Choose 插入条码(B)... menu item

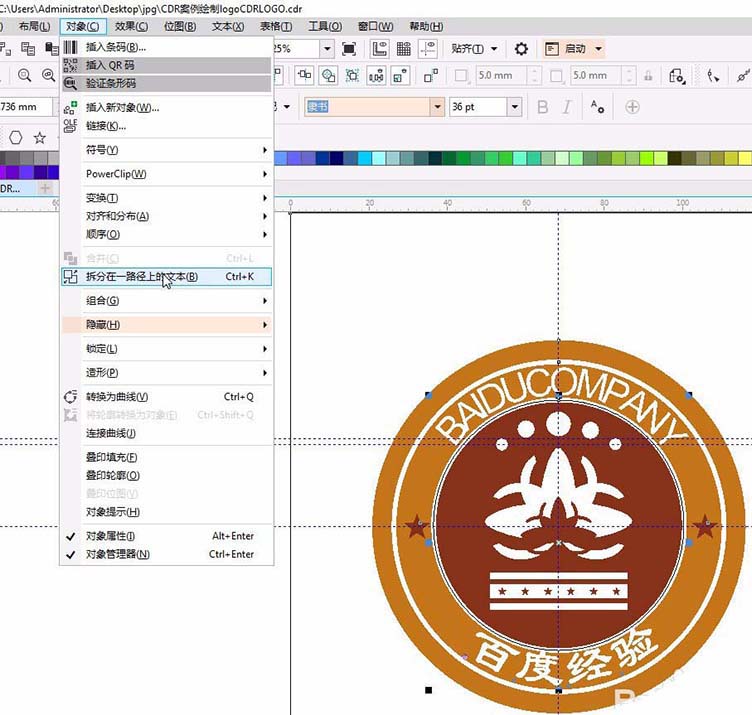pyautogui.click(x=166, y=47)
